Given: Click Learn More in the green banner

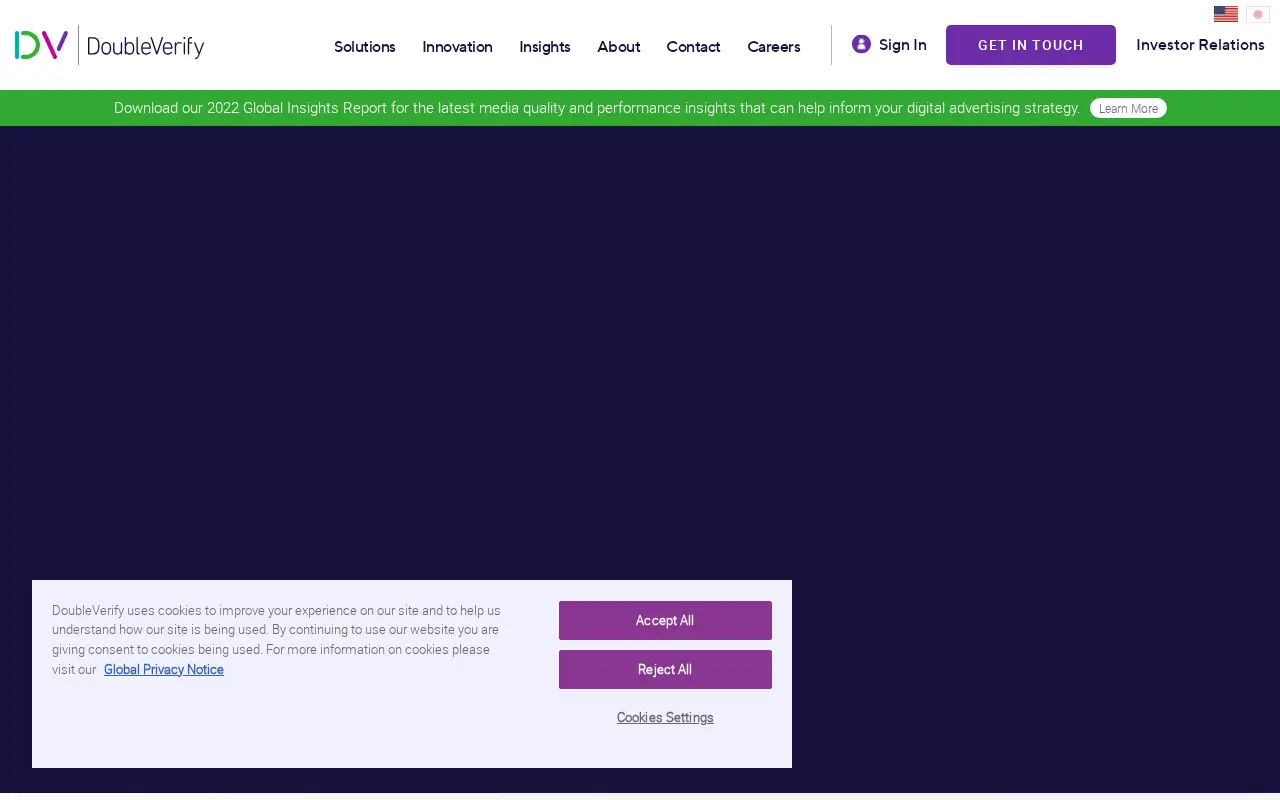Looking at the screenshot, I should click(1128, 108).
